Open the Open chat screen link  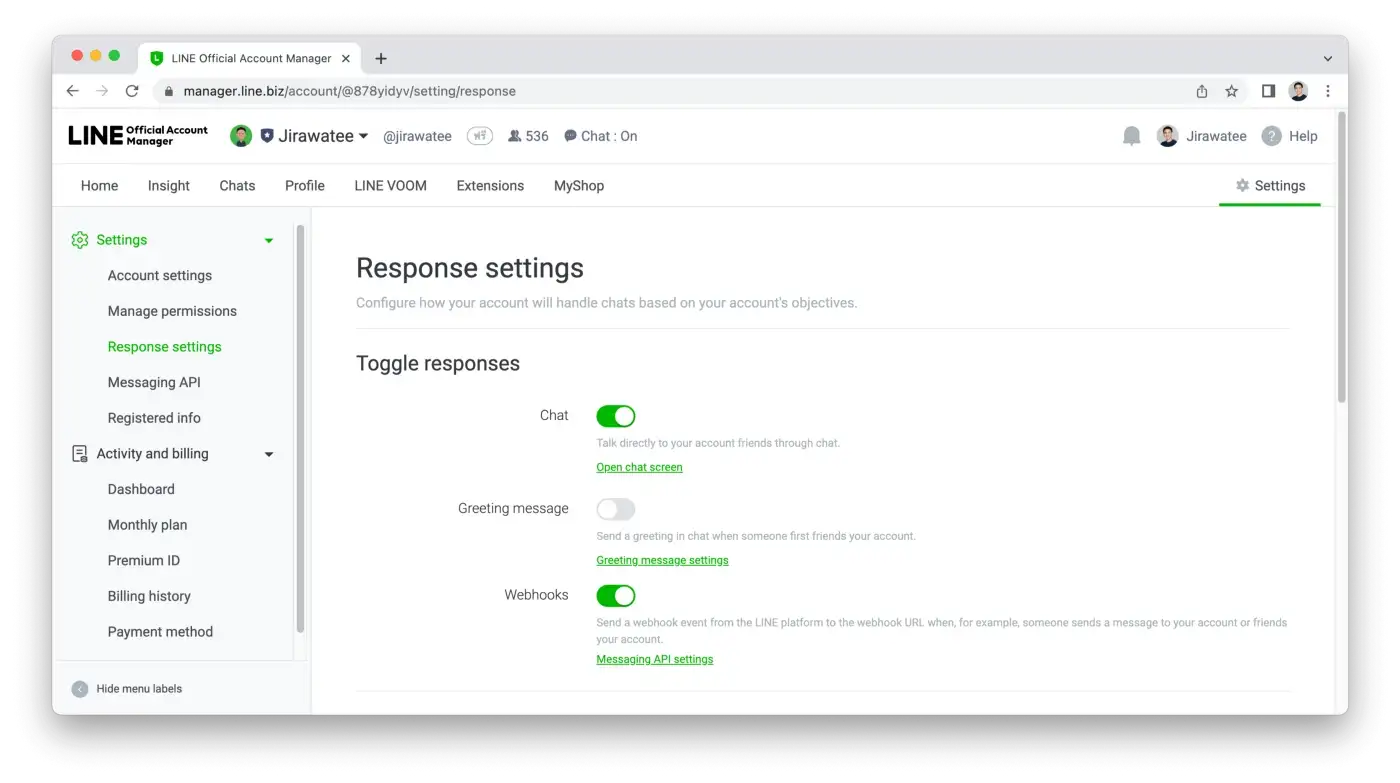coord(639,467)
